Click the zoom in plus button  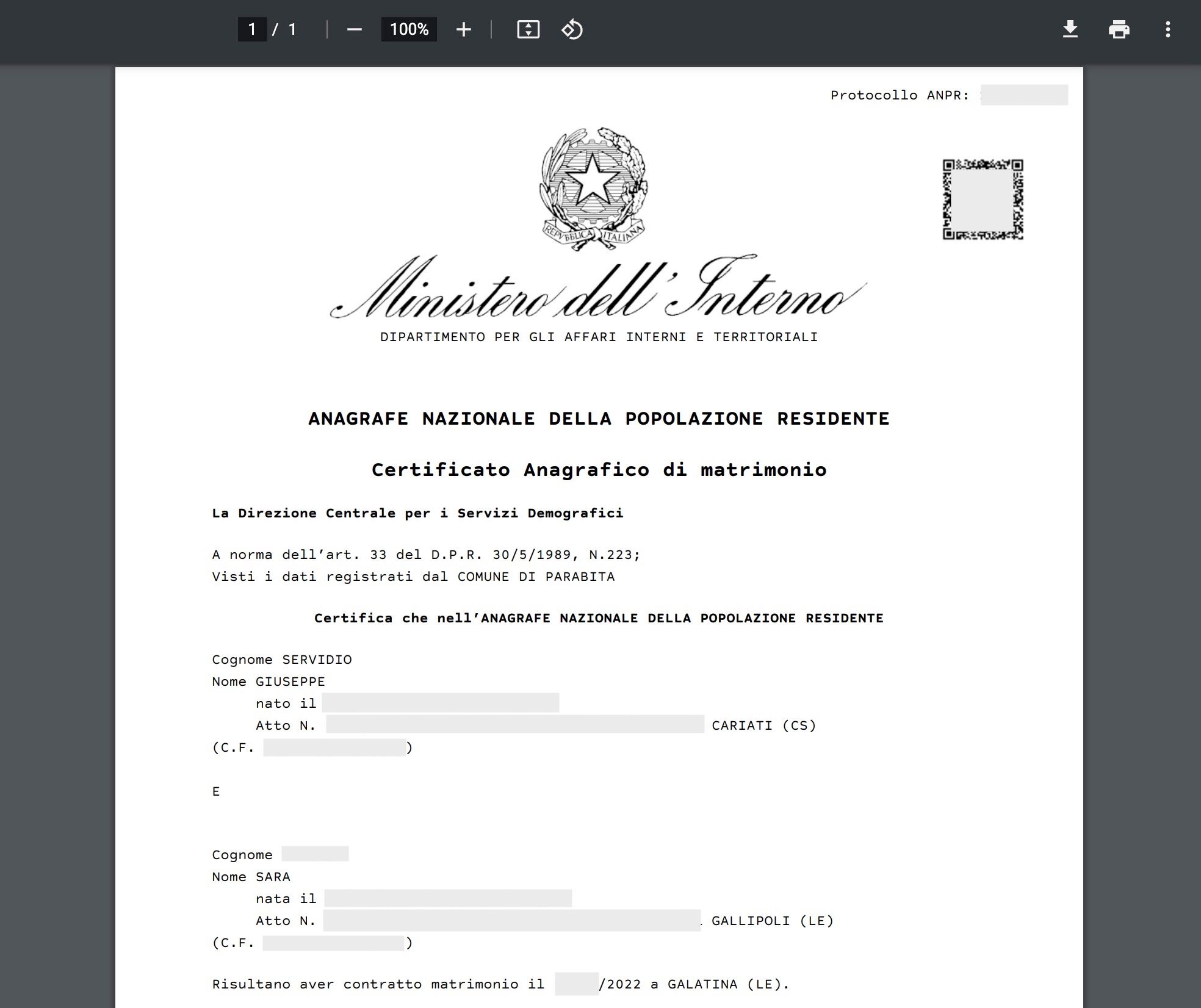[463, 29]
